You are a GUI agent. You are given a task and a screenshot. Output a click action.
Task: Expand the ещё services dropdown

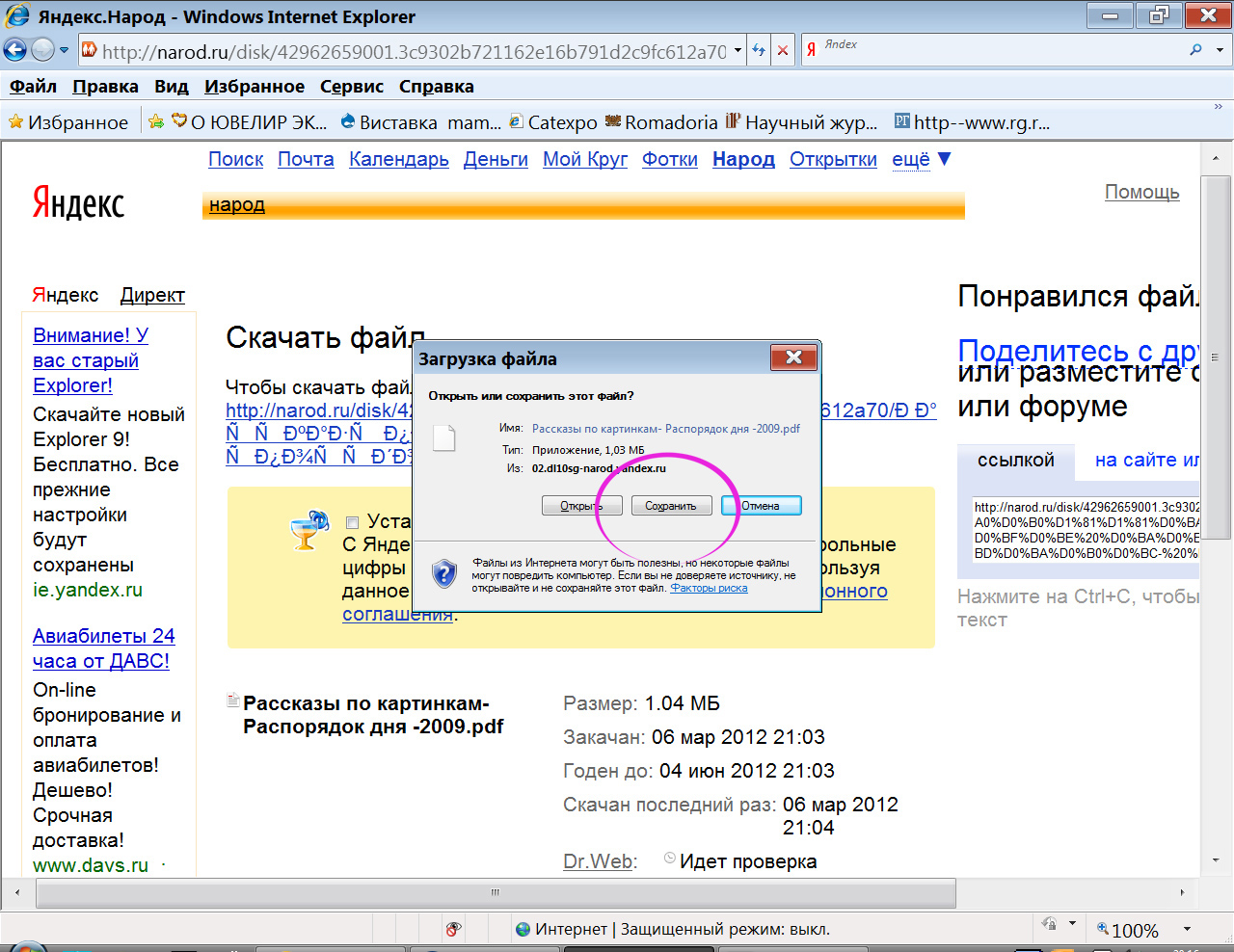tap(921, 159)
